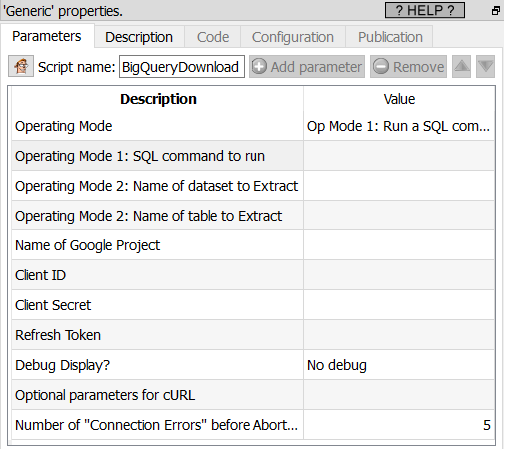Select the Connection Errors value of 5

pos(399,425)
